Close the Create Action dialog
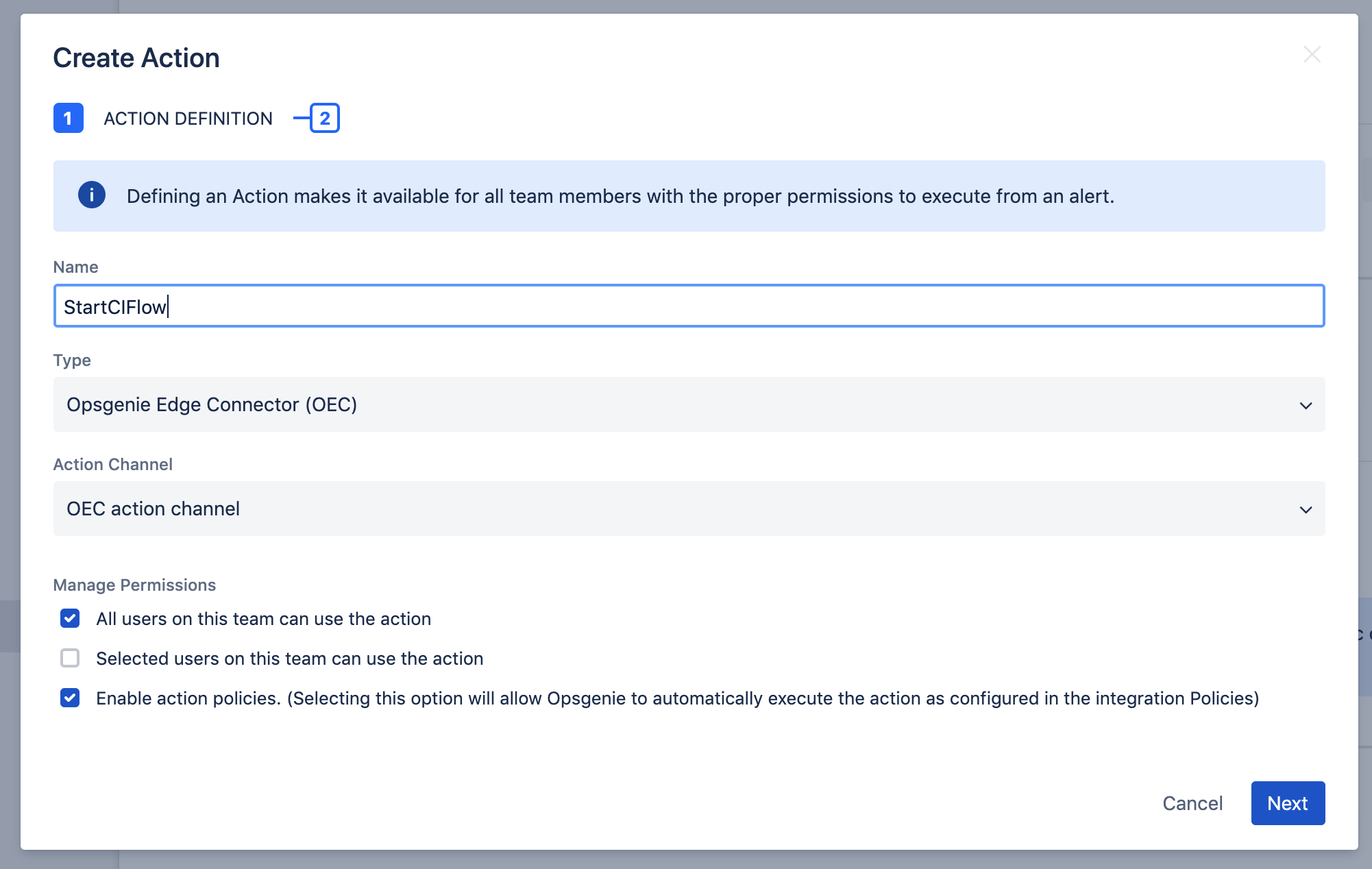This screenshot has height=869, width=1372. [x=1312, y=55]
